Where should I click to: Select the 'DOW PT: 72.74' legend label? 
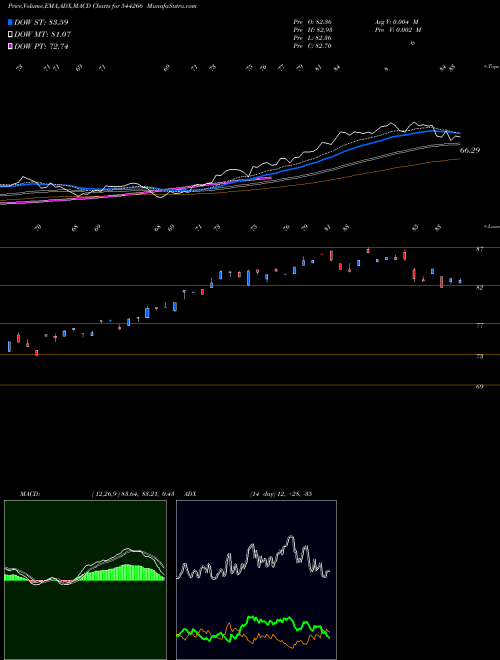tap(41, 46)
